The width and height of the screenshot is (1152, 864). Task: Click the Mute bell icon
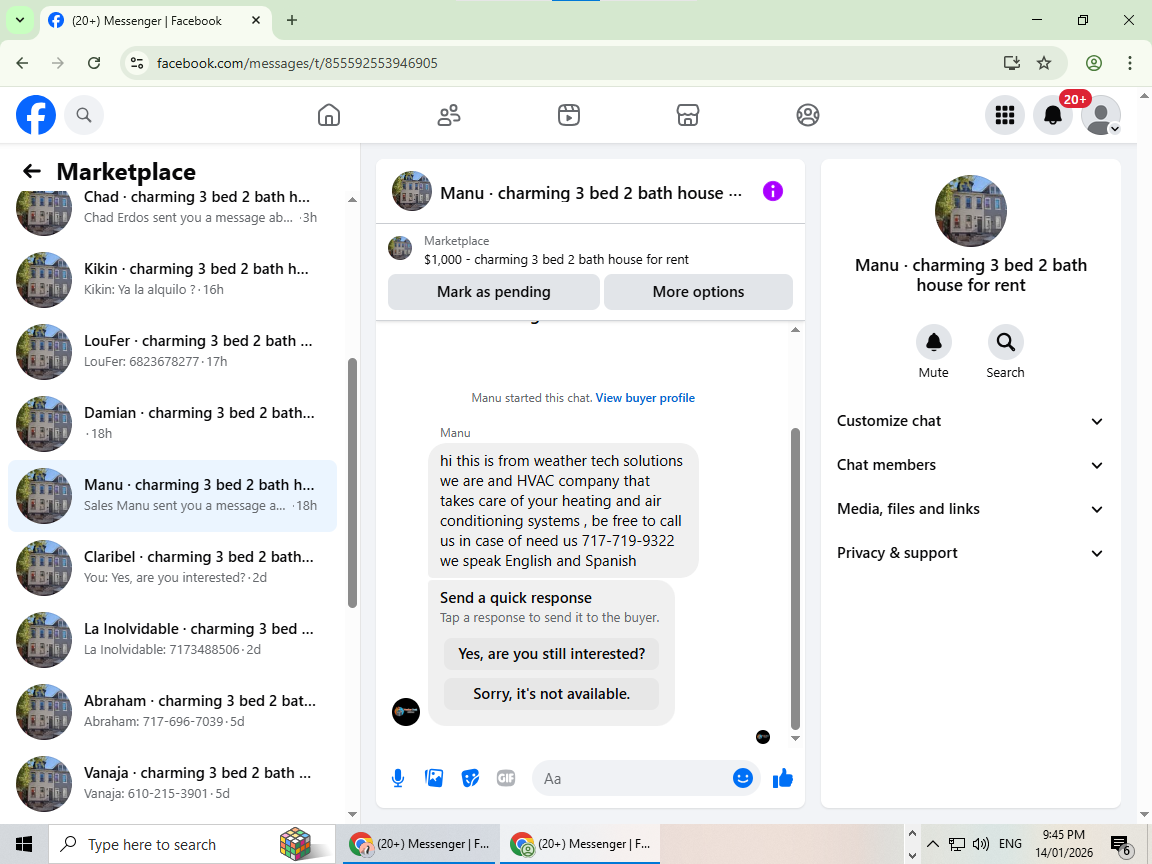(934, 342)
